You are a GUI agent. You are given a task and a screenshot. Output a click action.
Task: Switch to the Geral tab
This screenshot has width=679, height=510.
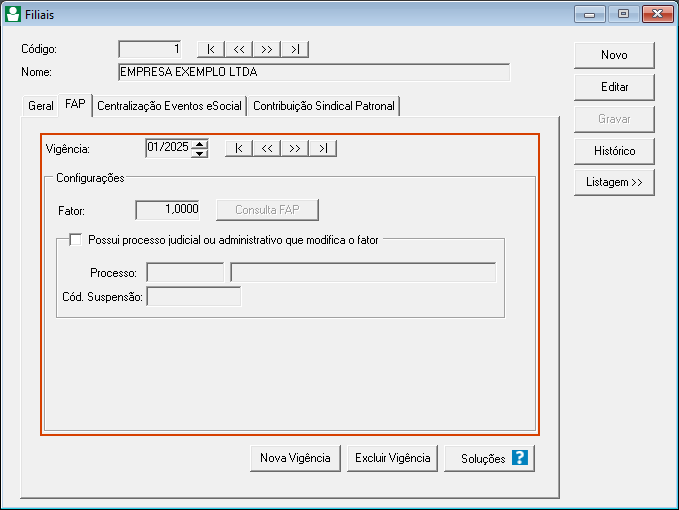[41, 105]
